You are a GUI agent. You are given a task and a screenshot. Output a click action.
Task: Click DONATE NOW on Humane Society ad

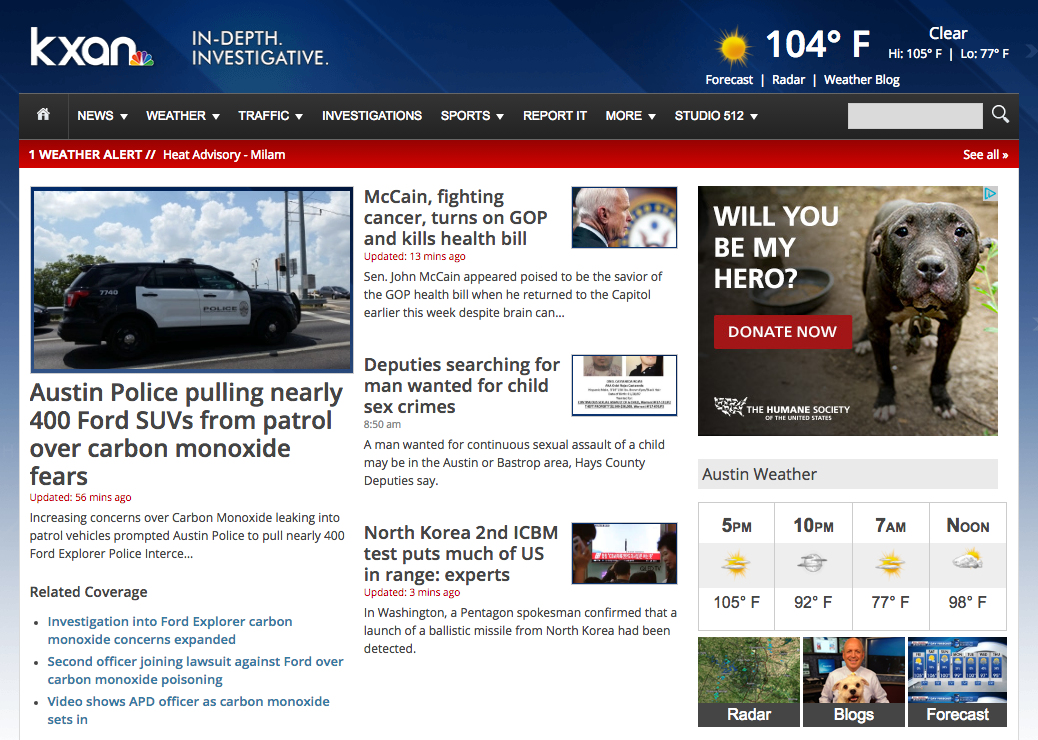[x=782, y=332]
